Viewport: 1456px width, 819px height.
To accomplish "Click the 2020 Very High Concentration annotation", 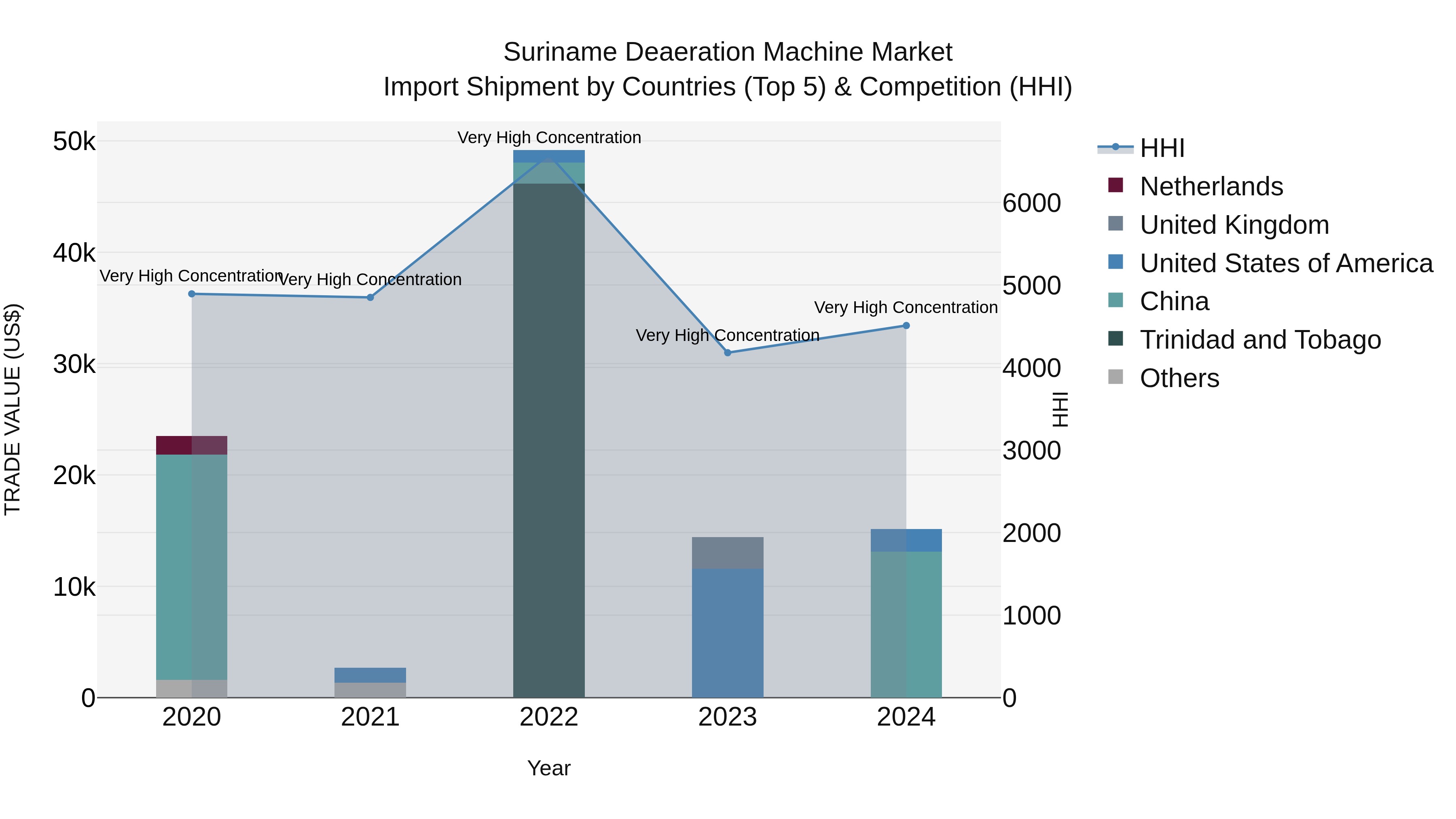I will click(x=191, y=276).
